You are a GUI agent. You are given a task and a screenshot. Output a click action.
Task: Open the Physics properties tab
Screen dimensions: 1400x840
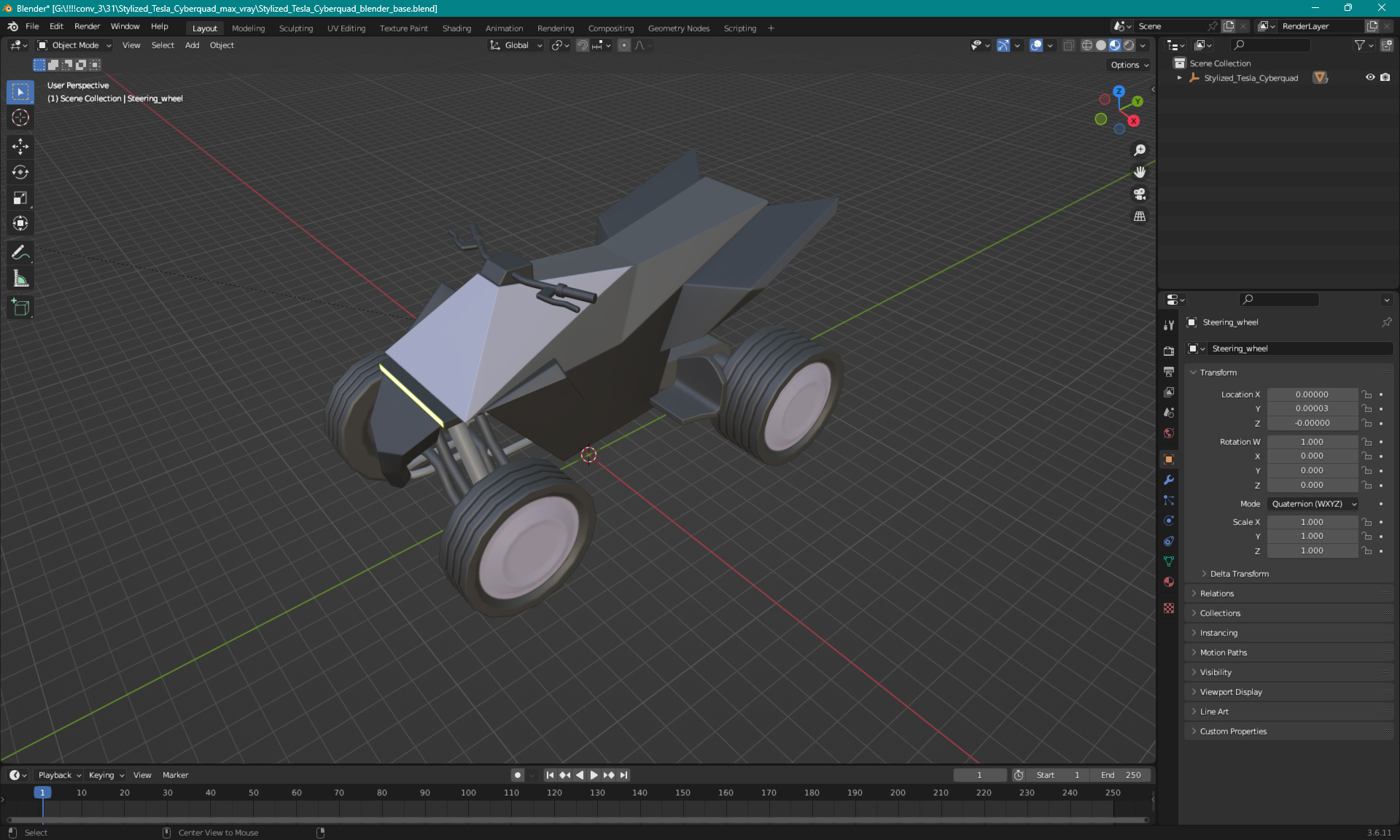point(1169,521)
